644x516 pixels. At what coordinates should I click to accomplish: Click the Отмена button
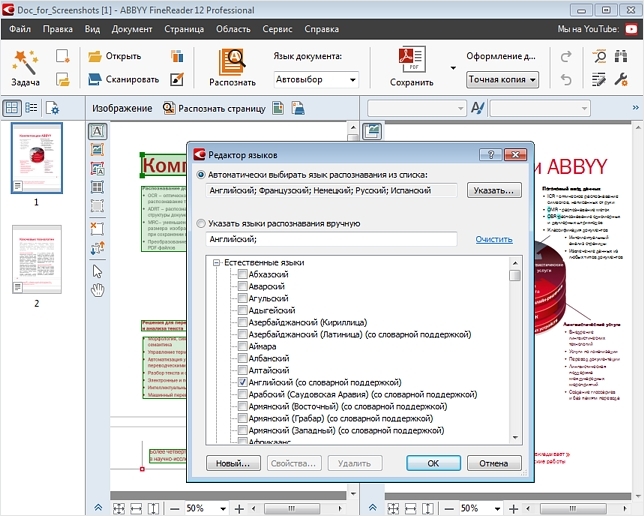click(494, 463)
